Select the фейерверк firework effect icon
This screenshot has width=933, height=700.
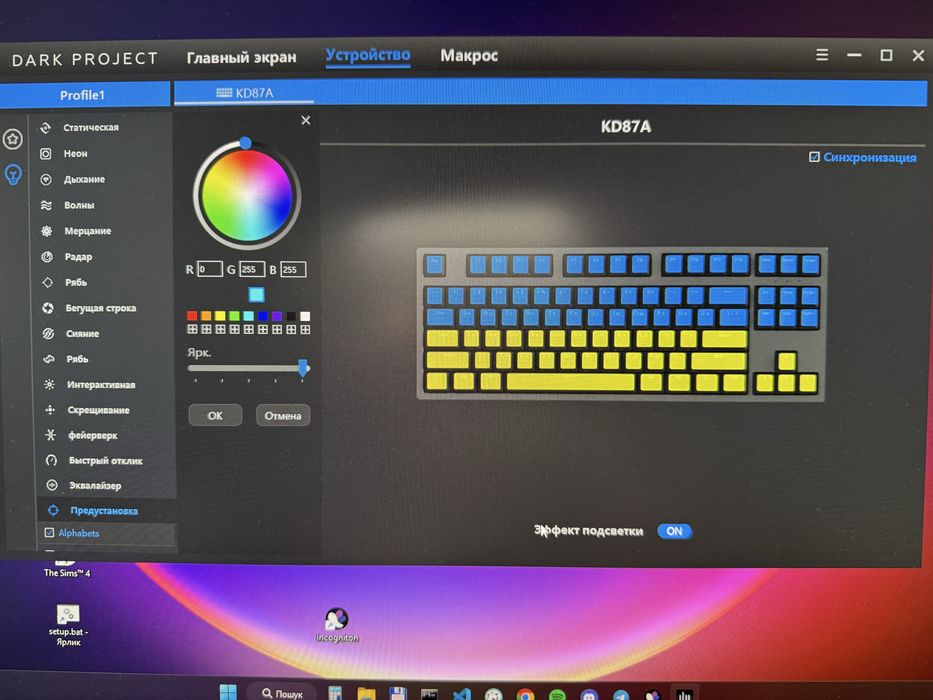coord(51,435)
